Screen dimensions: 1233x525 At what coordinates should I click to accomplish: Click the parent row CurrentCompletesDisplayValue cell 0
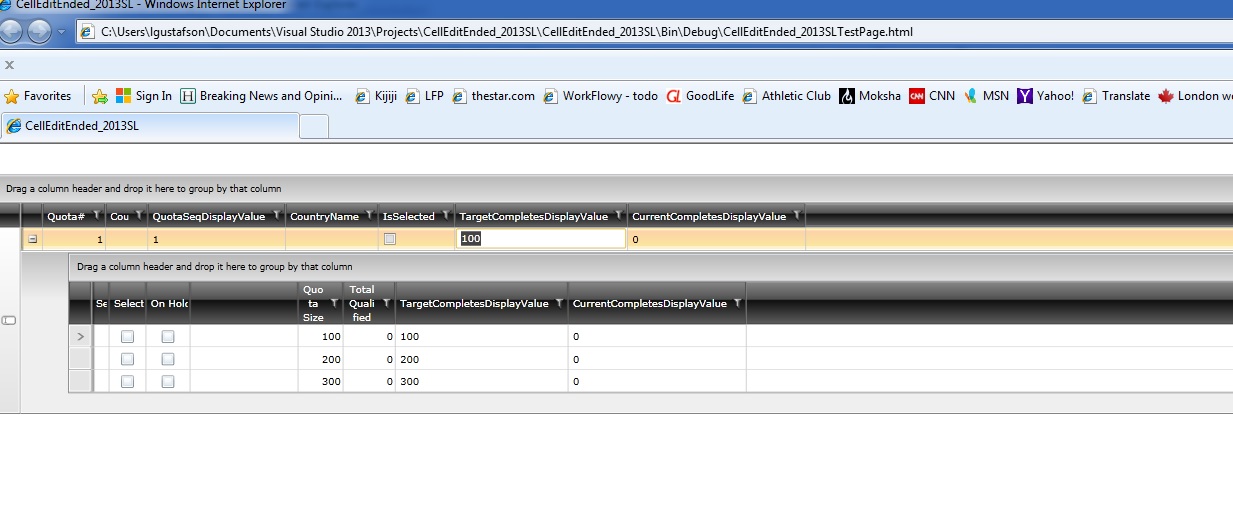click(716, 239)
